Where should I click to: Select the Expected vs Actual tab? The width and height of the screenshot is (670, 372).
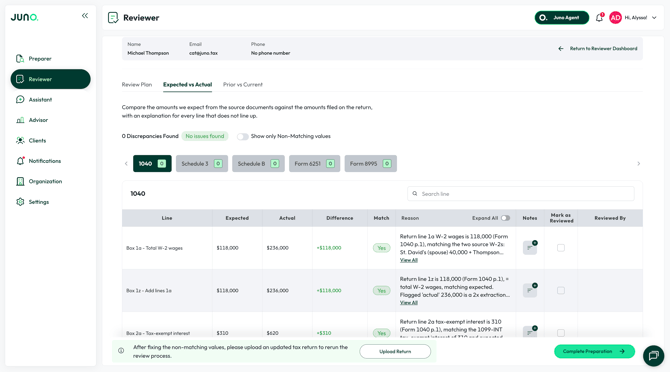(x=187, y=85)
